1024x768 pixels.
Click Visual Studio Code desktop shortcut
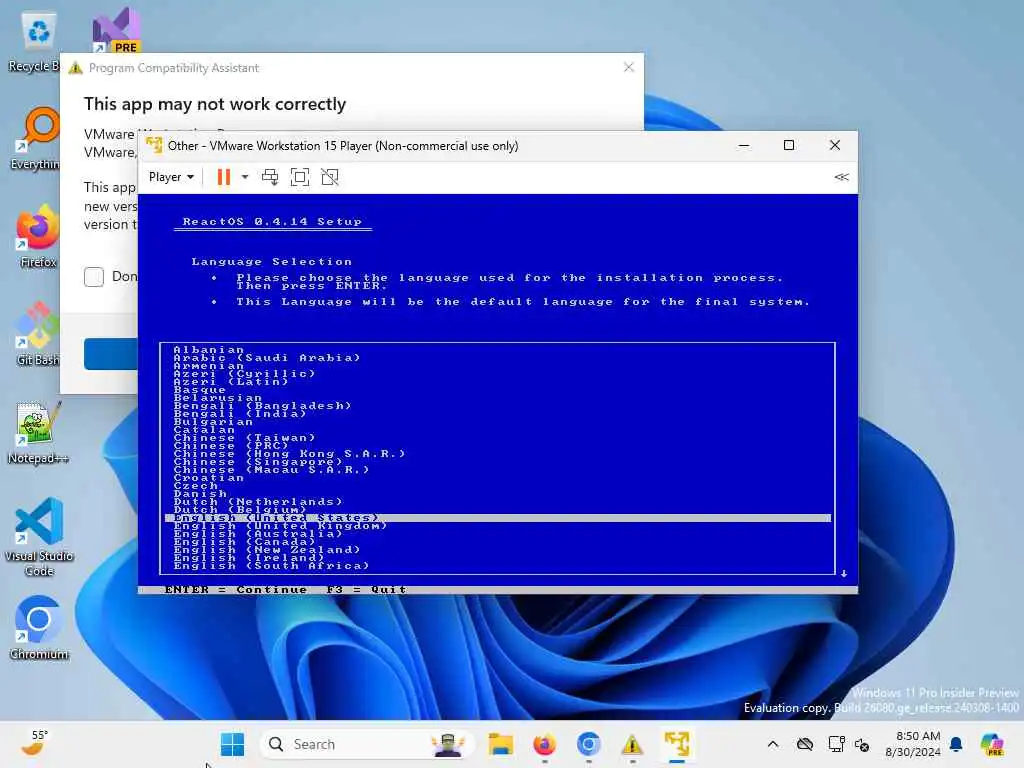[x=39, y=537]
